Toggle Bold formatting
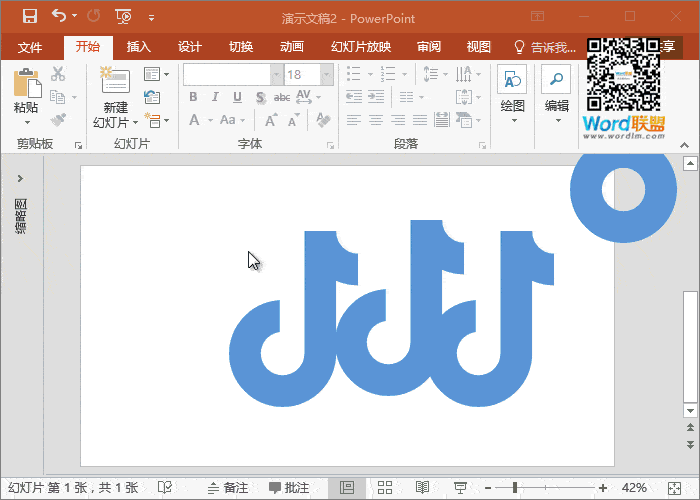Image resolution: width=700 pixels, height=500 pixels. click(193, 97)
